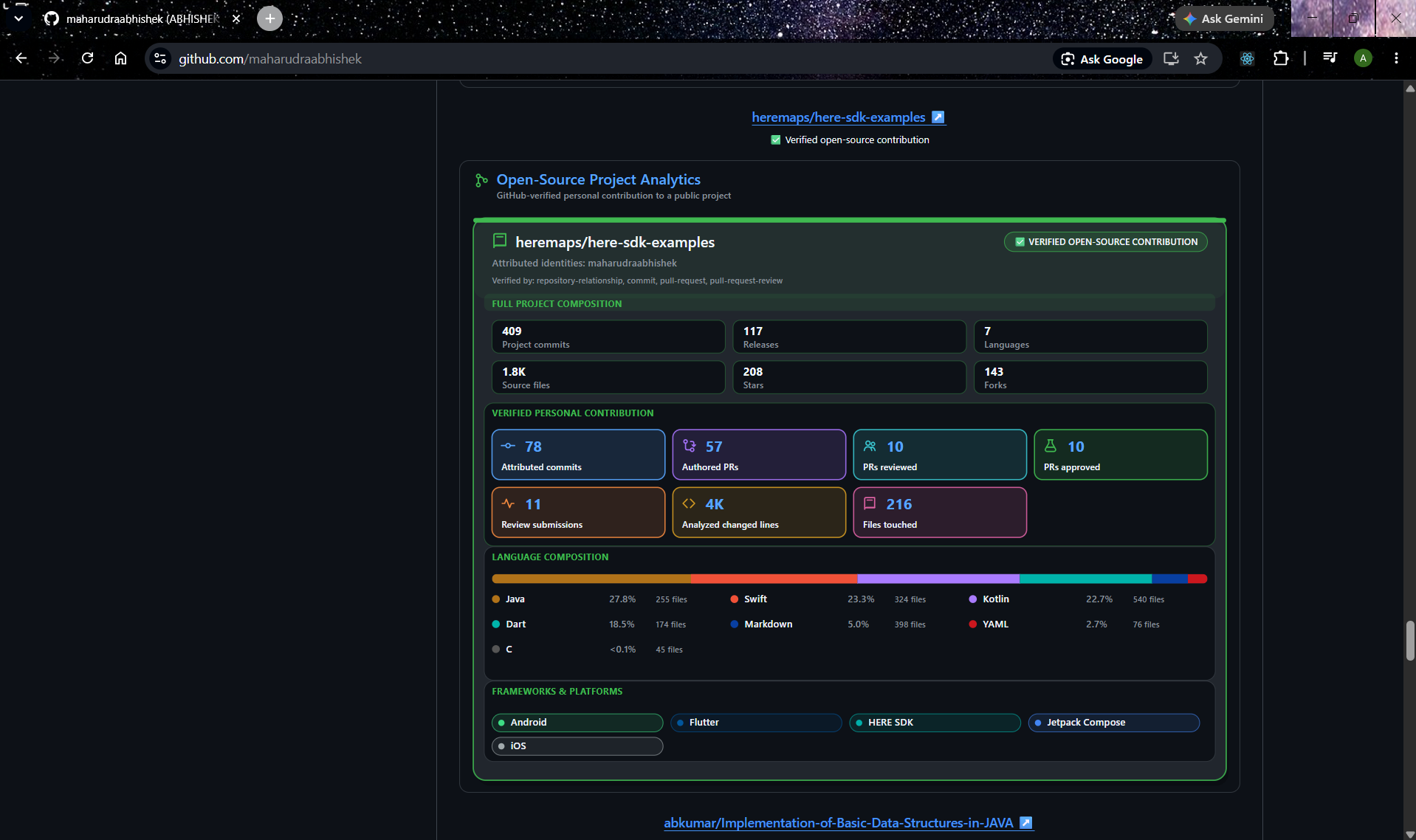Click the Jetpack Compose framework tag
This screenshot has height=840, width=1416.
1113,723
